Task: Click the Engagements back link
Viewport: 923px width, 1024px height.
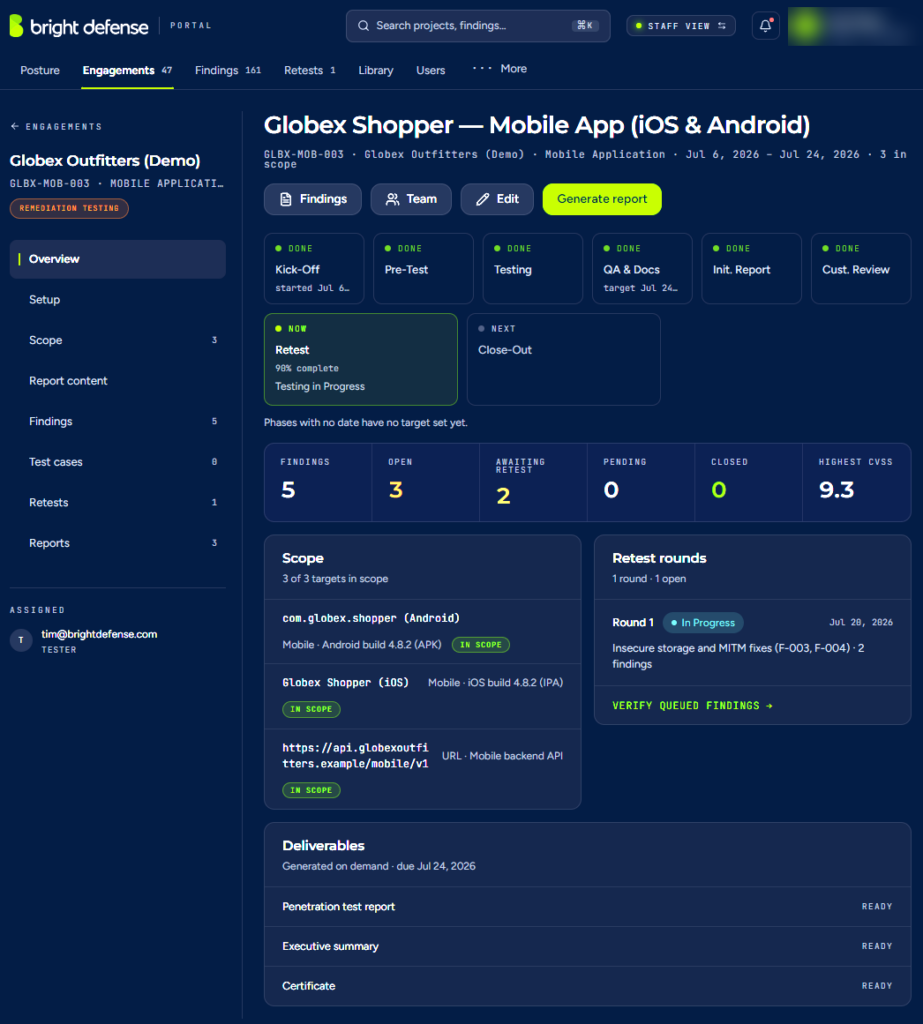Action: tap(56, 127)
